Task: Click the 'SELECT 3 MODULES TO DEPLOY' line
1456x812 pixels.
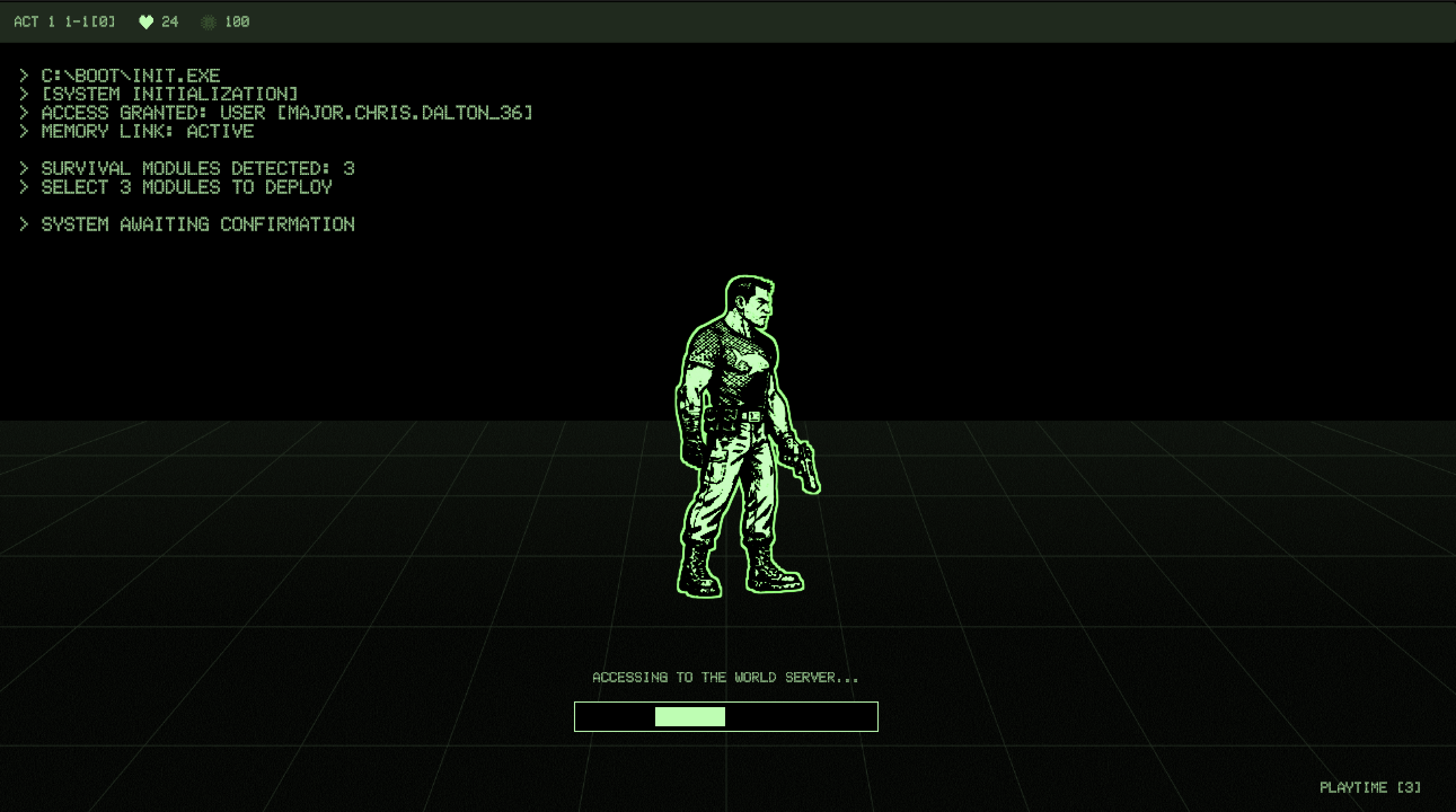Action: click(x=187, y=187)
